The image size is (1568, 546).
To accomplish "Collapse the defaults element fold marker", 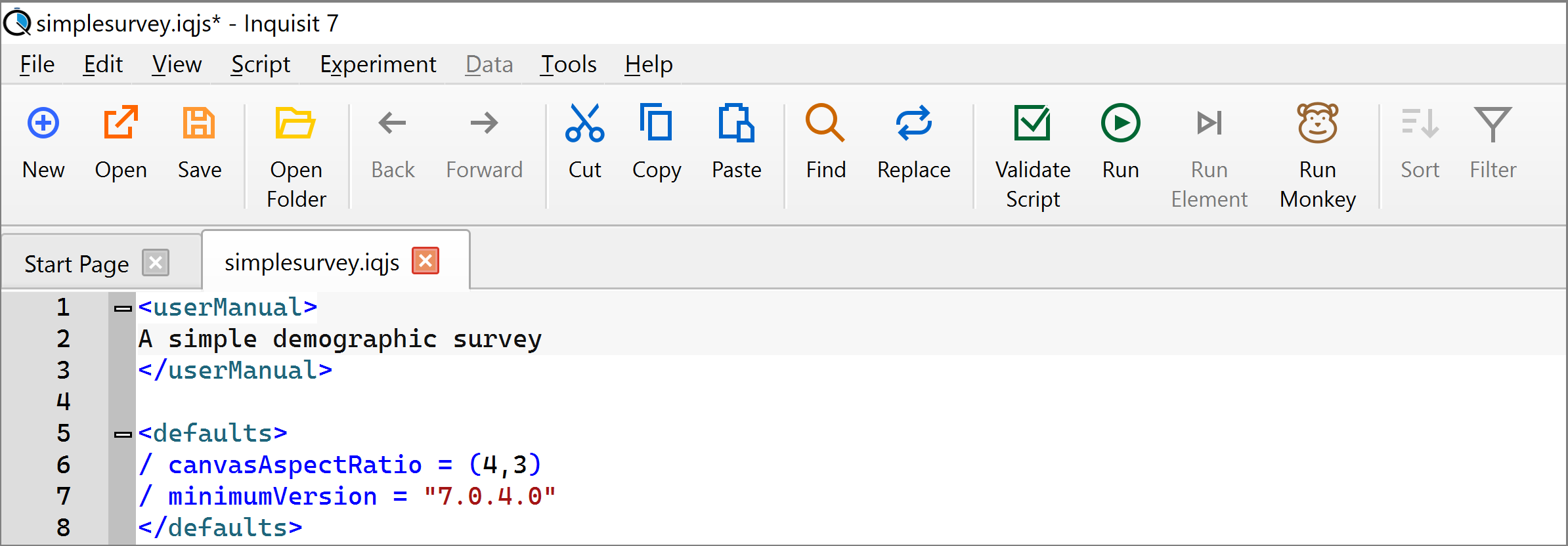I will (x=123, y=434).
